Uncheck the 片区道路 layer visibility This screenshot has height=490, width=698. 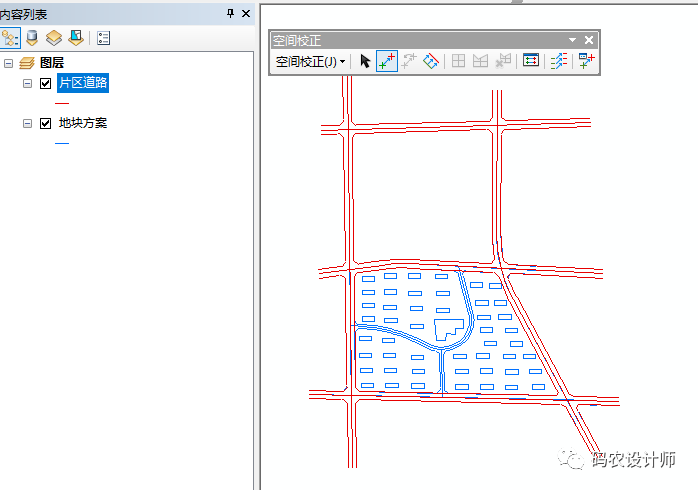(45, 84)
